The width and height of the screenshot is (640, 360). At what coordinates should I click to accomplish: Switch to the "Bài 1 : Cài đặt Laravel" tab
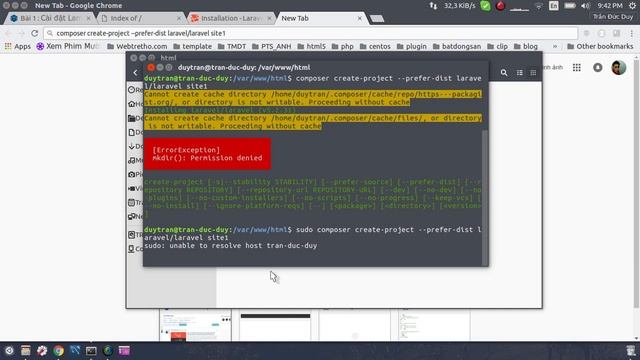click(50, 18)
